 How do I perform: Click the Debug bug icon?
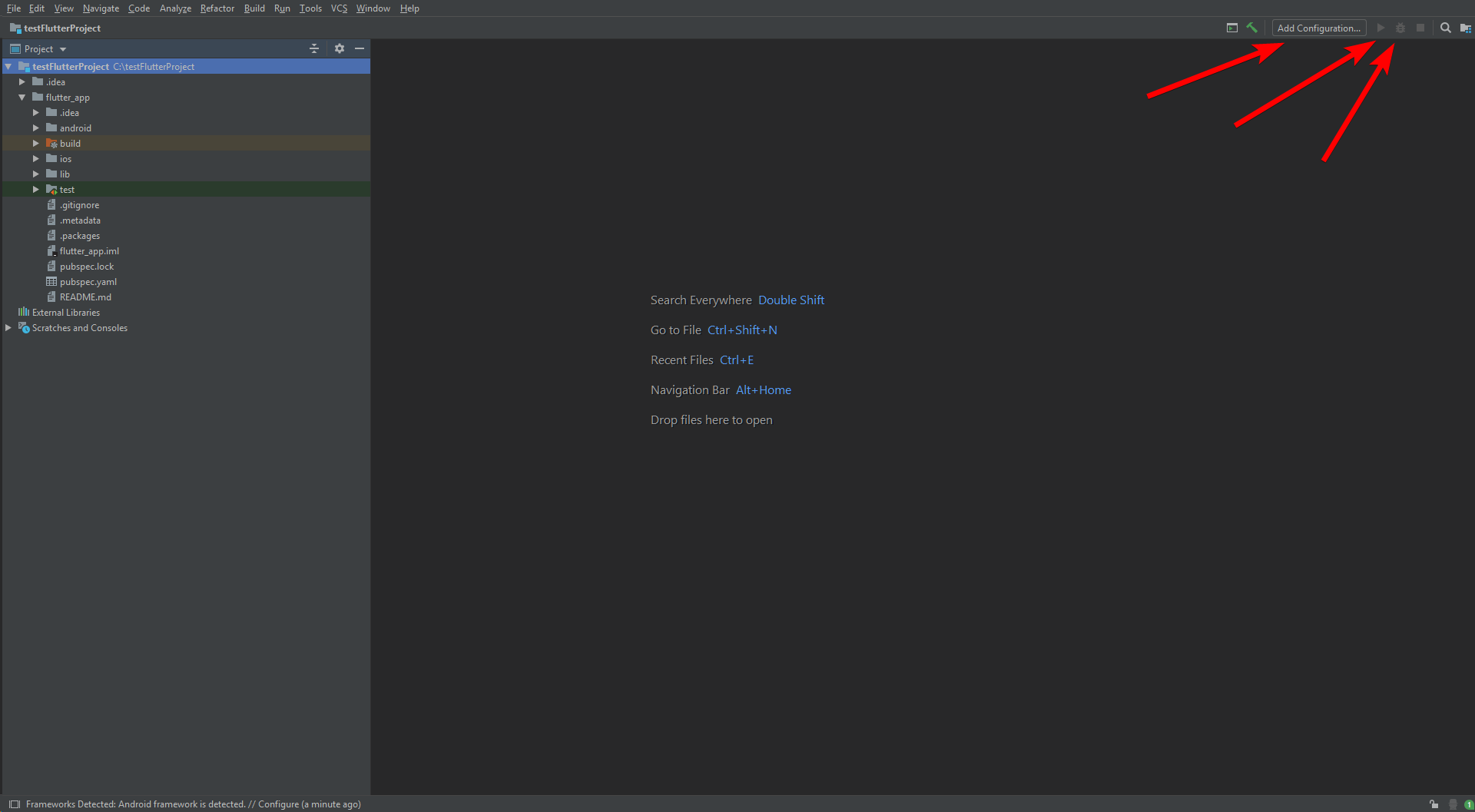[1400, 28]
